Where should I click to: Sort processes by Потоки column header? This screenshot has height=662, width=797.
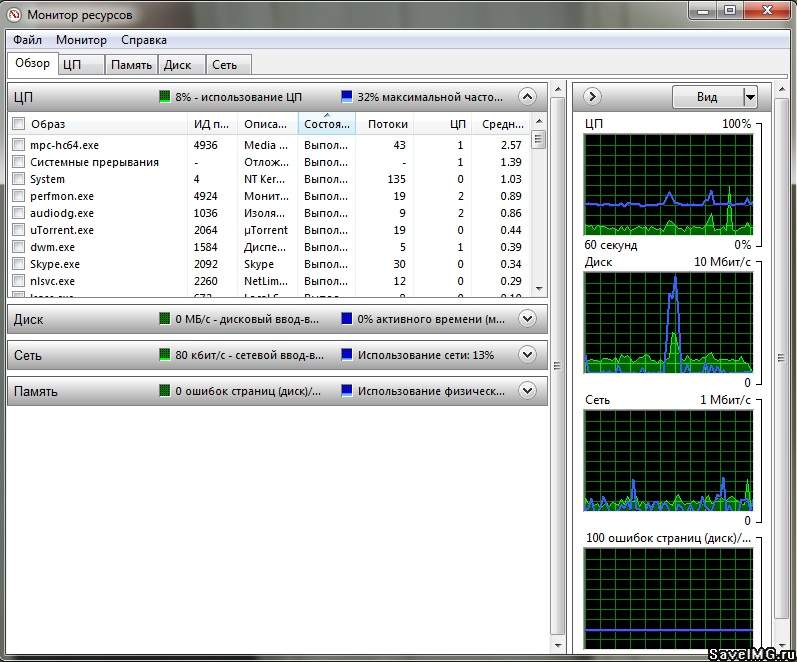[x=387, y=124]
